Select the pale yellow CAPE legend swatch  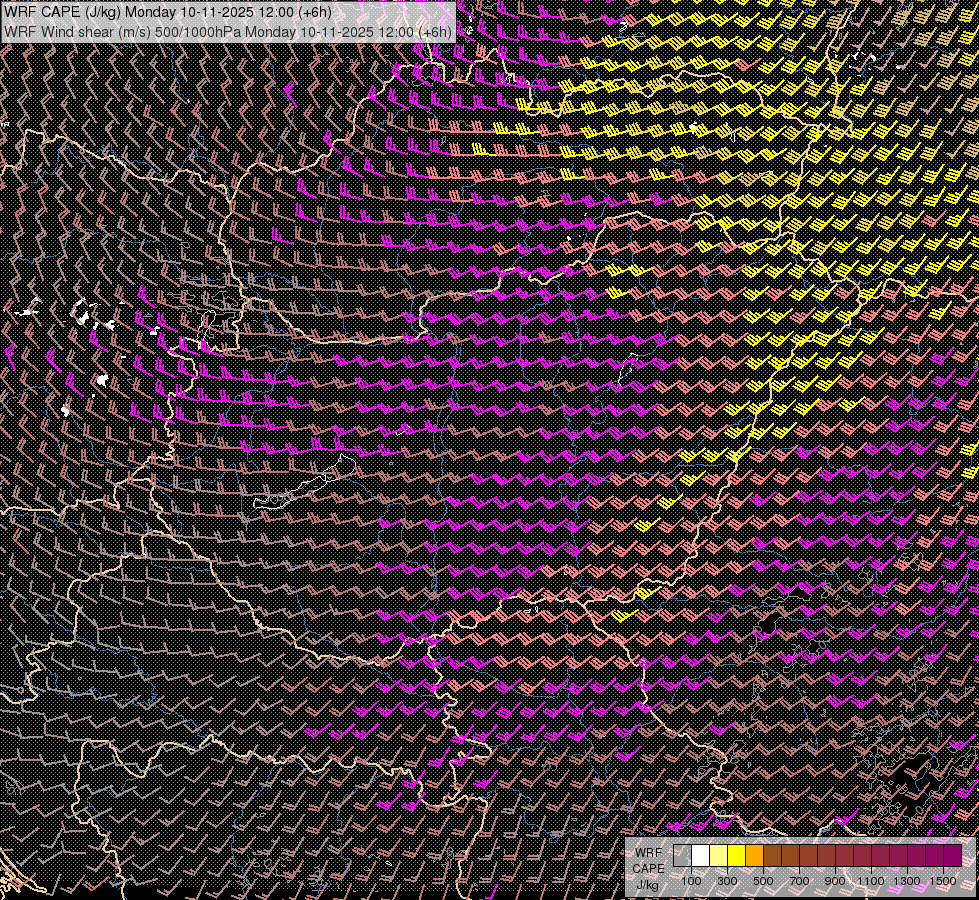click(x=718, y=856)
